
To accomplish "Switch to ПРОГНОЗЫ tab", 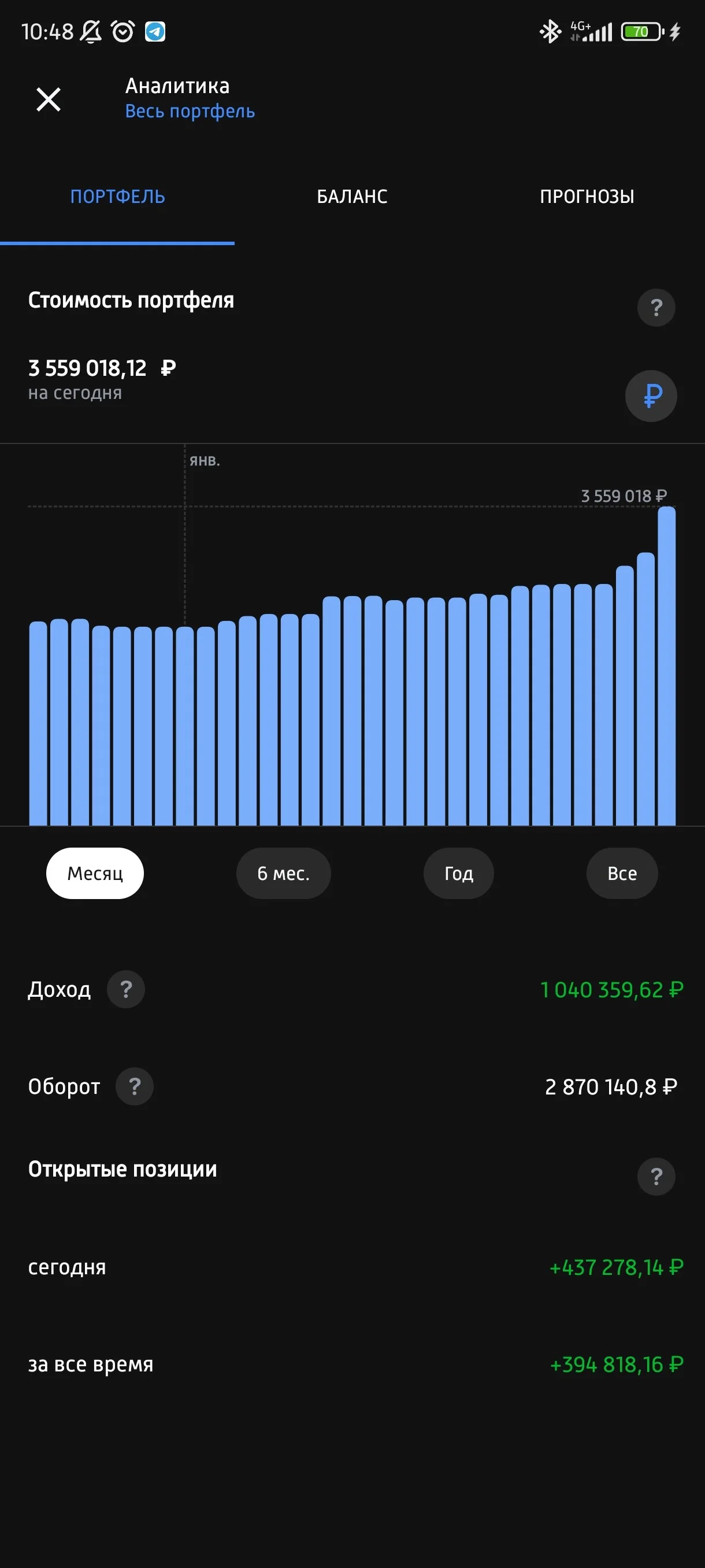I will 587,197.
